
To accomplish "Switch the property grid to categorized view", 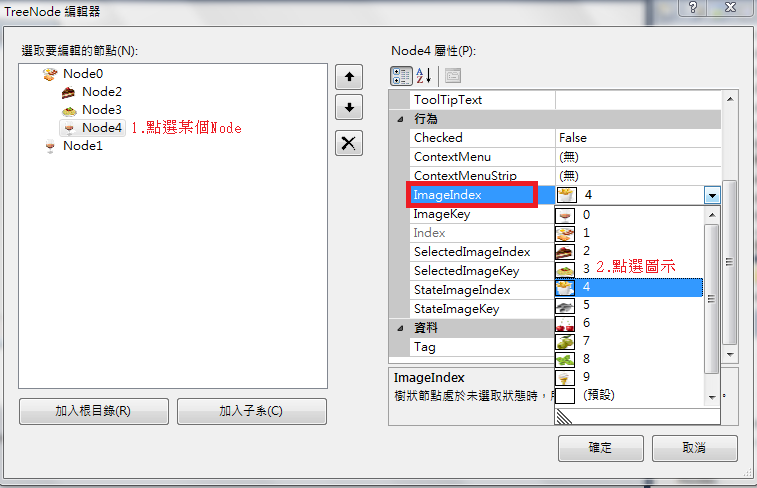I will (401, 76).
